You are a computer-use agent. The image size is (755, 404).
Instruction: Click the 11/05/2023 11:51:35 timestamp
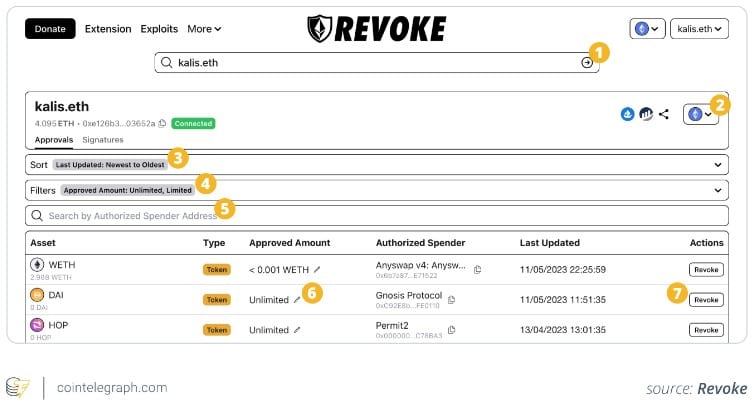click(562, 300)
